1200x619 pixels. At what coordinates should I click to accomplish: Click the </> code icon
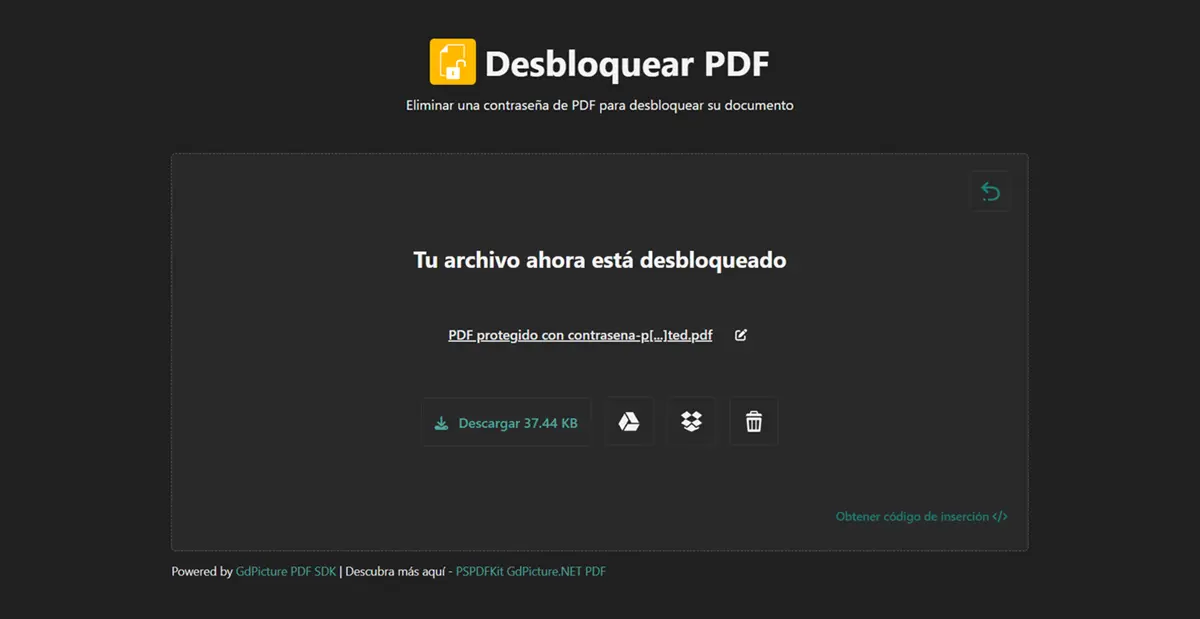[x=1000, y=517]
